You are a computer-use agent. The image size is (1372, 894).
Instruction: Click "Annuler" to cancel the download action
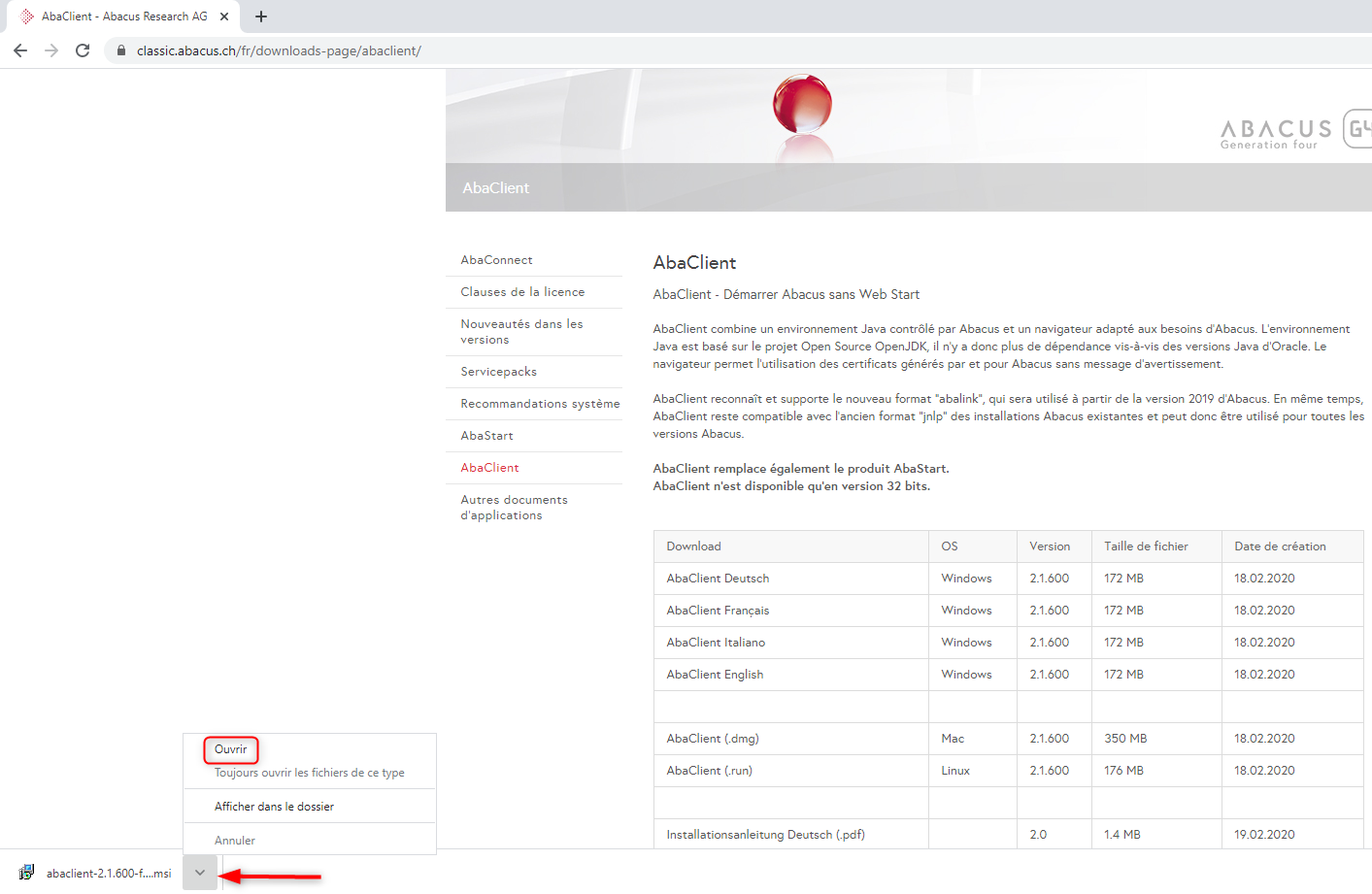[233, 840]
